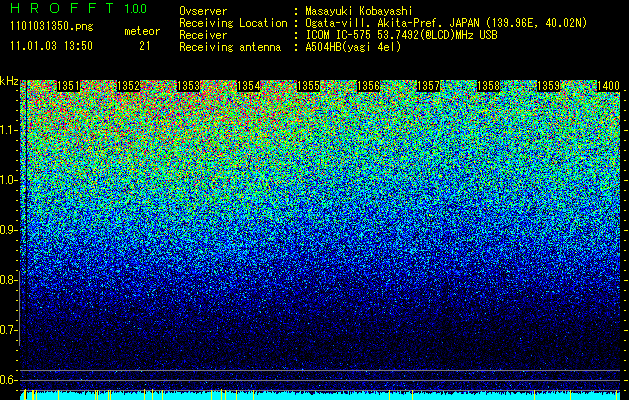The width and height of the screenshot is (629, 400).
Task: Click the receiver ICOM IC-575 text
Action: click(x=401, y=35)
